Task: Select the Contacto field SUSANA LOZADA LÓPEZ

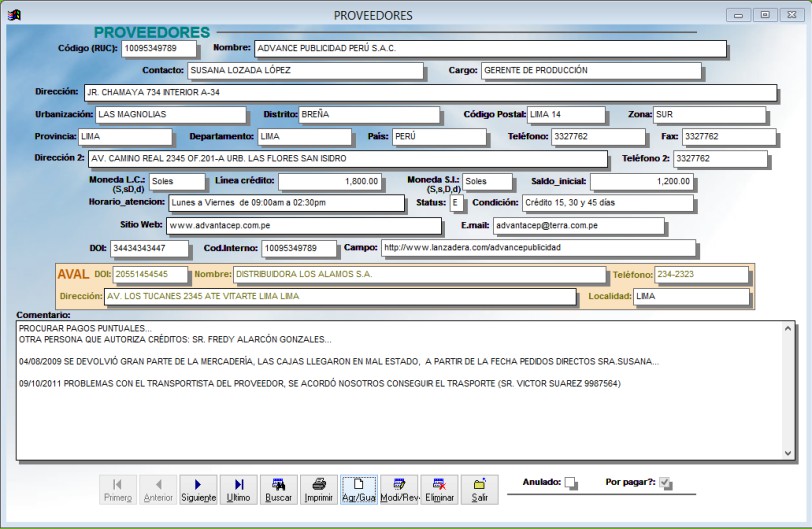Action: [305, 70]
